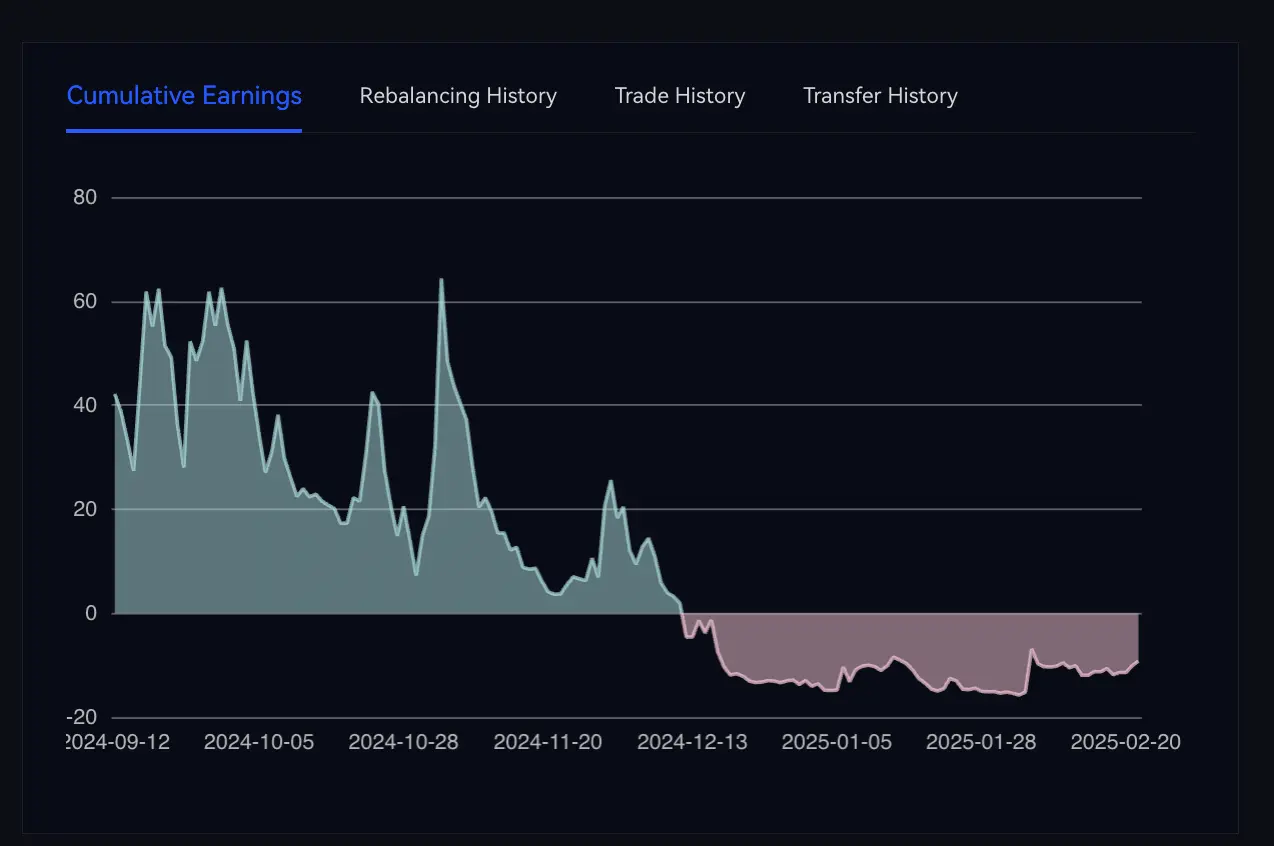Select the 40 label on the y-axis

[85, 405]
